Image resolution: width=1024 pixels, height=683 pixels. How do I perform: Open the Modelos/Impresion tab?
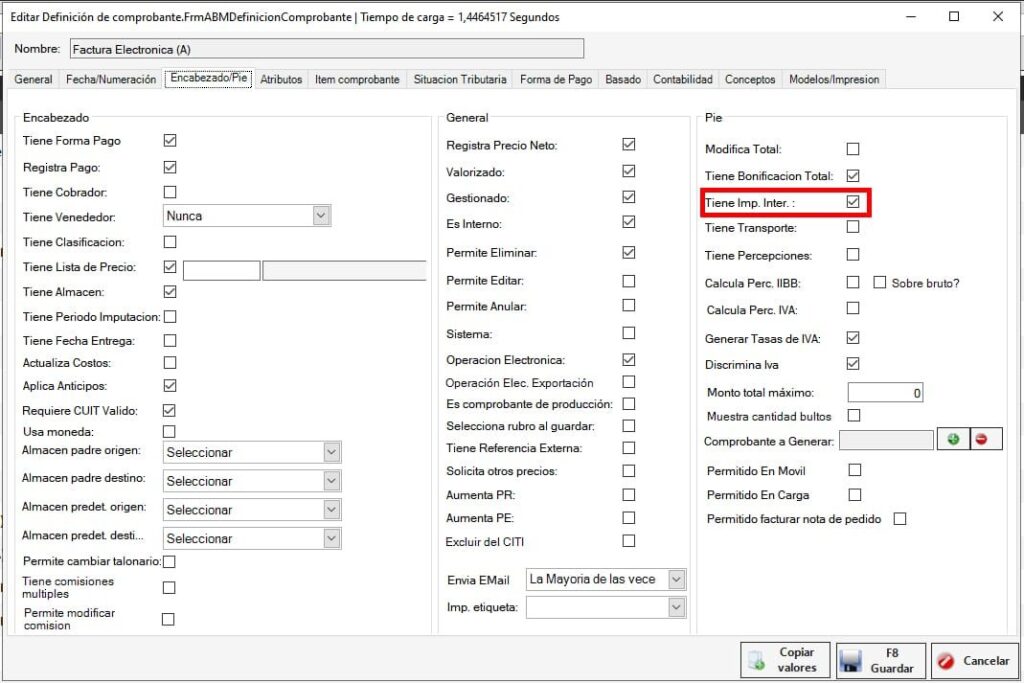[x=834, y=80]
